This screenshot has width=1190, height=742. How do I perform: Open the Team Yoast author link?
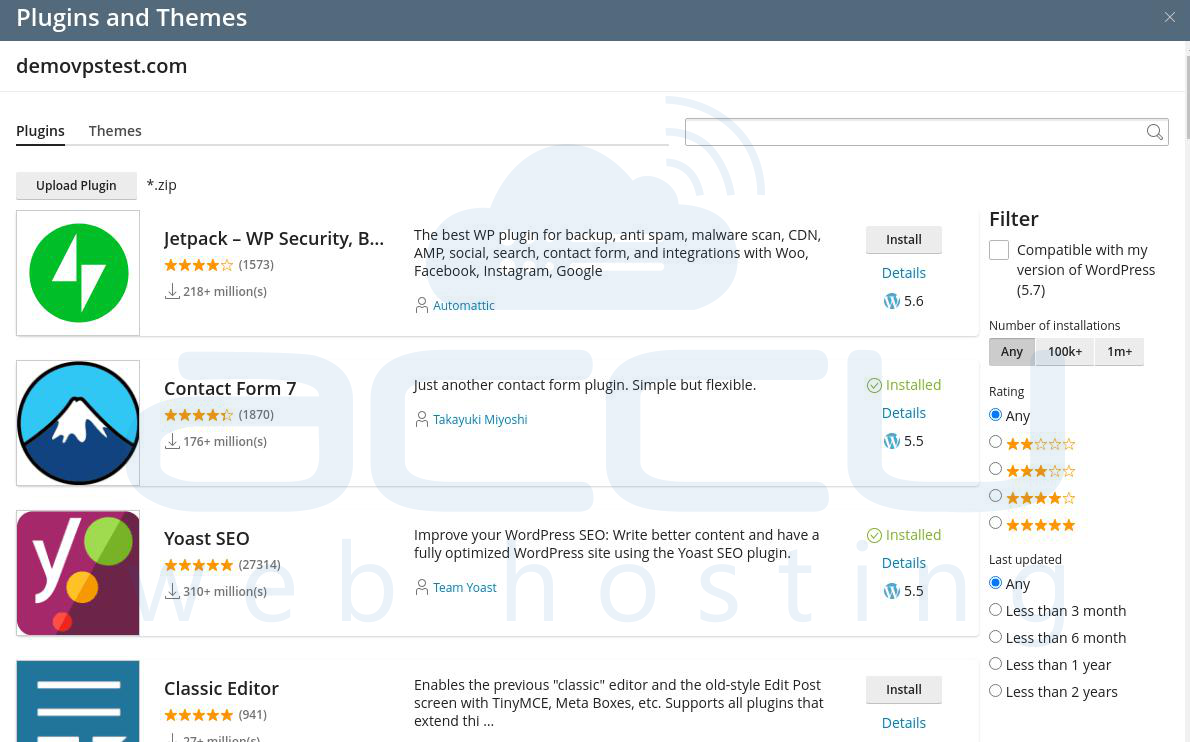[464, 587]
